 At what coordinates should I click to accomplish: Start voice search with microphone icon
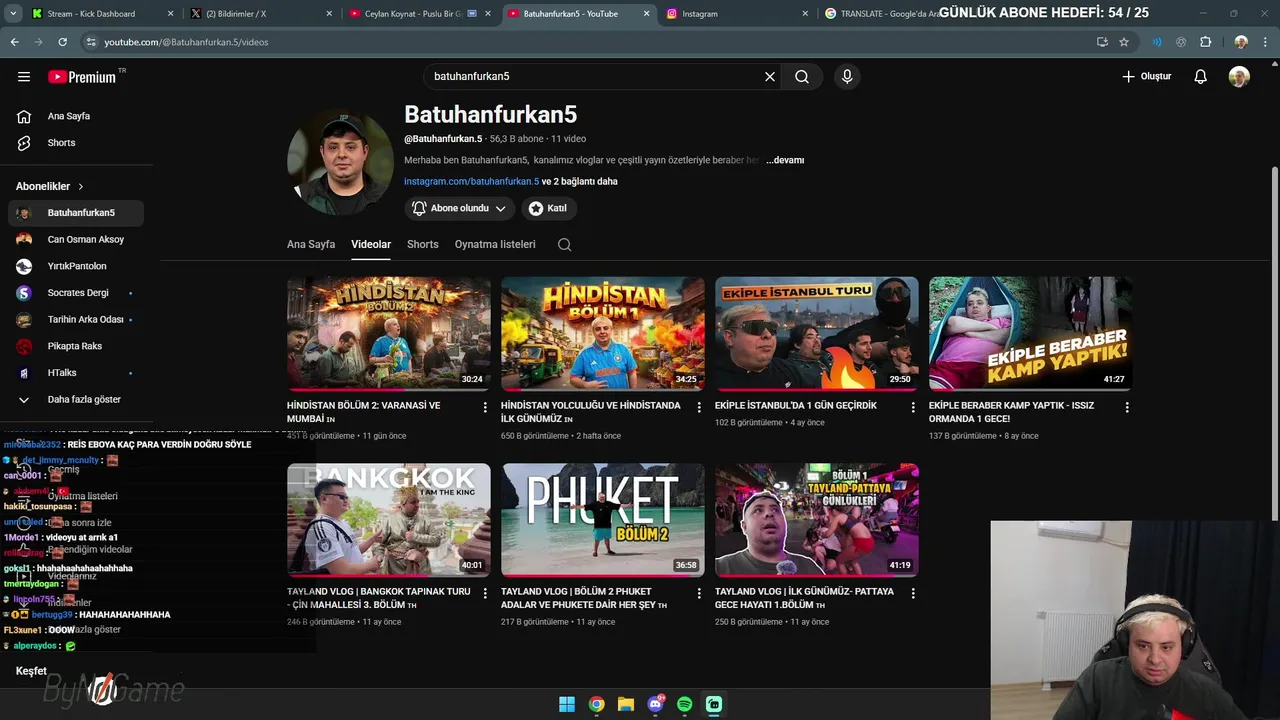(847, 77)
